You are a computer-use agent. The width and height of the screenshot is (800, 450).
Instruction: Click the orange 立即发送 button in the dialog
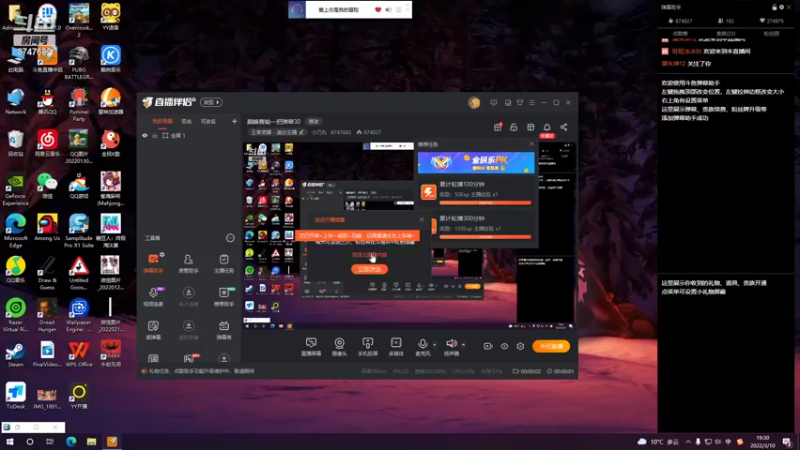pos(369,269)
